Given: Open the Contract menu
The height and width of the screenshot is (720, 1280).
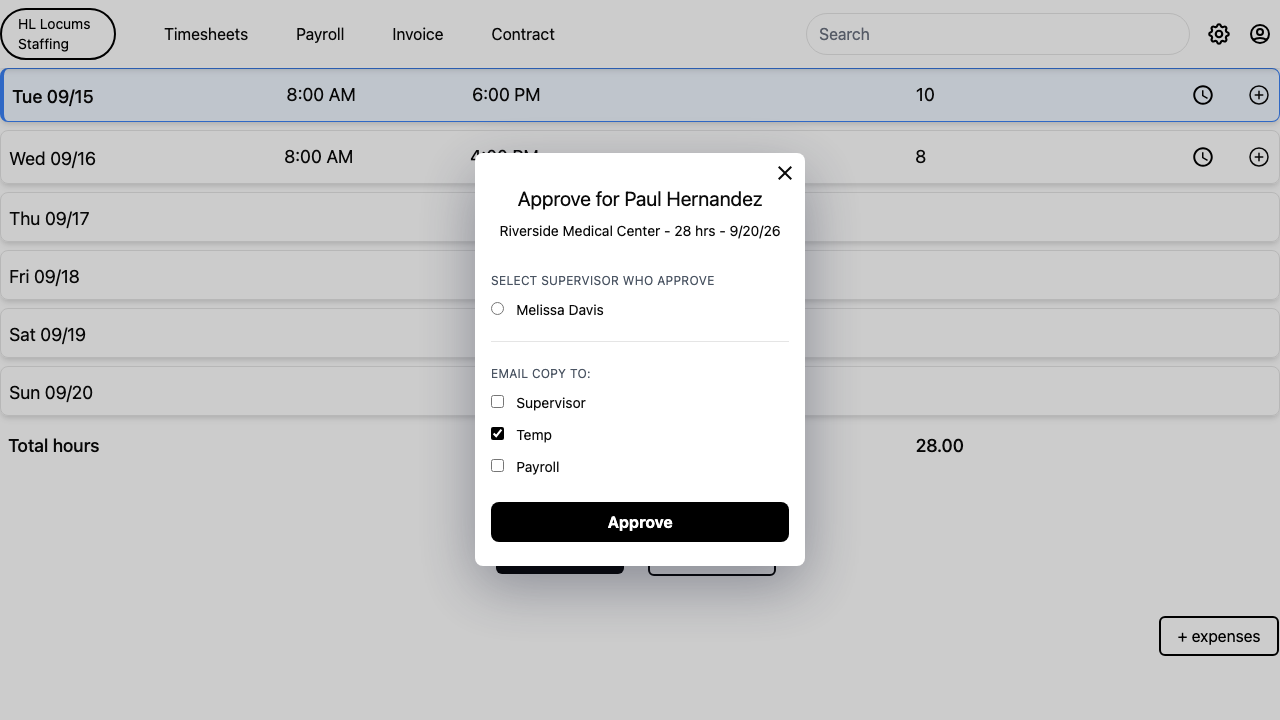Looking at the screenshot, I should pyautogui.click(x=523, y=34).
